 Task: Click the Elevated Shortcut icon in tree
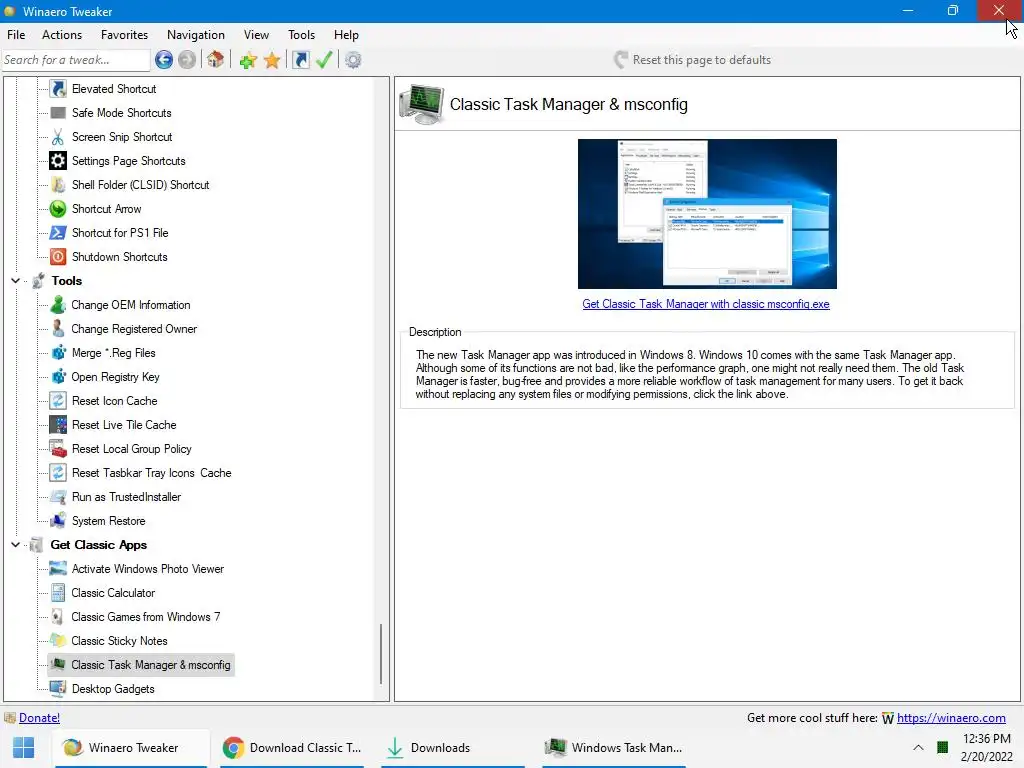pos(58,89)
